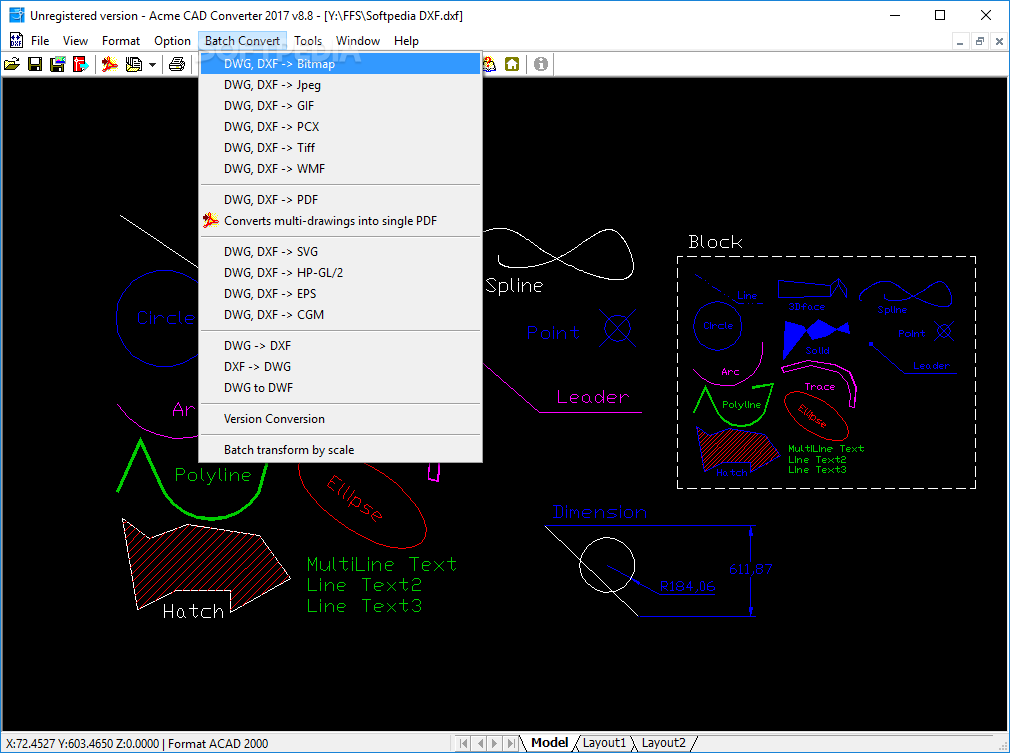Screen dimensions: 1010x753
Task: Select DWG, DXF -> PDF
Action: coord(341,200)
